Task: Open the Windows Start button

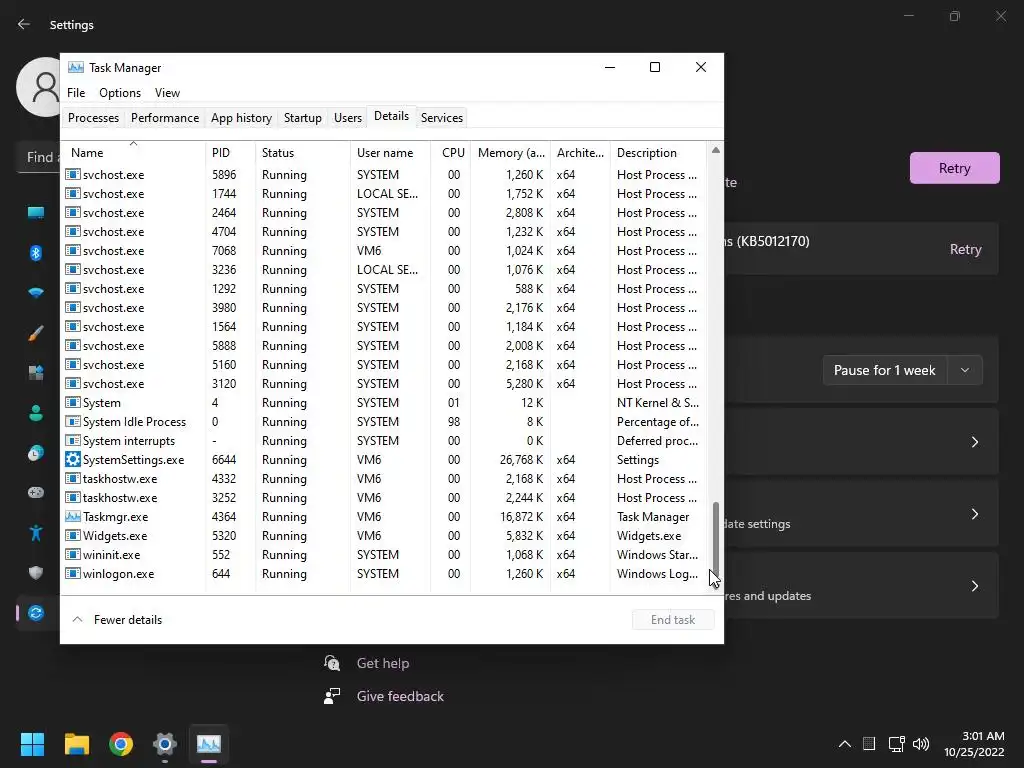Action: pyautogui.click(x=32, y=744)
